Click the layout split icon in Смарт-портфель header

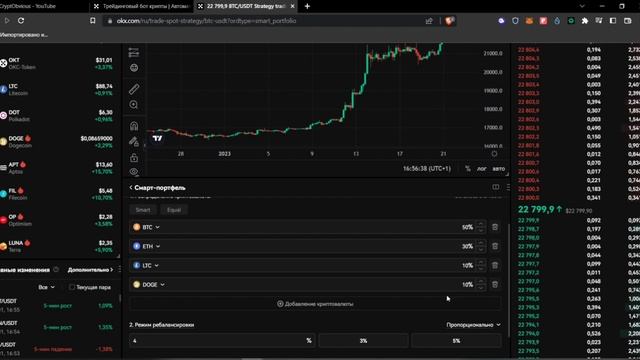(x=496, y=187)
